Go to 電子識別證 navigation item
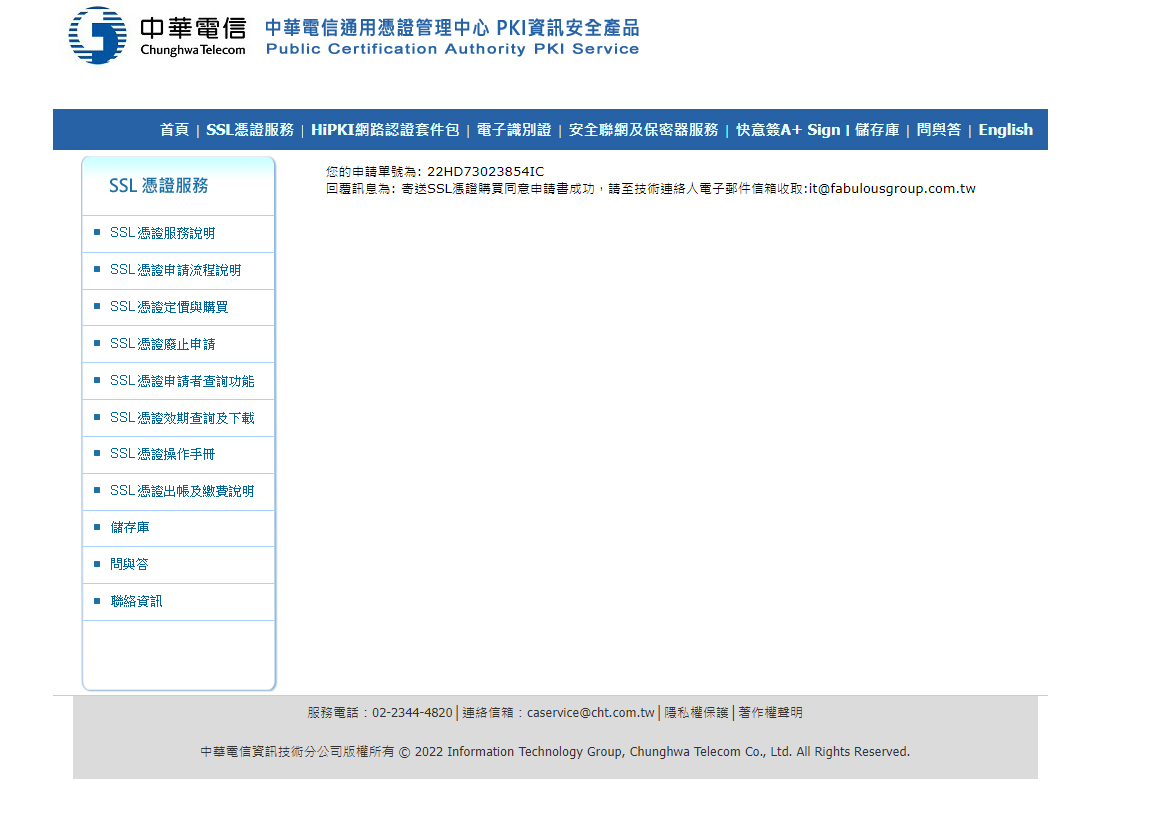Screen dimensions: 1157x836 click(x=514, y=130)
